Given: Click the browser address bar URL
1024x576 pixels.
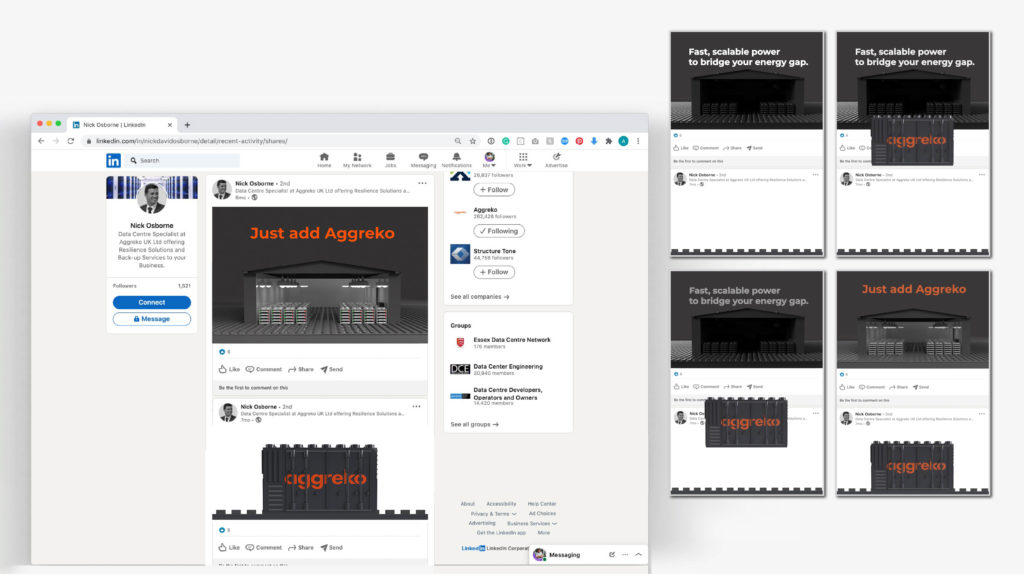Looking at the screenshot, I should [192, 141].
